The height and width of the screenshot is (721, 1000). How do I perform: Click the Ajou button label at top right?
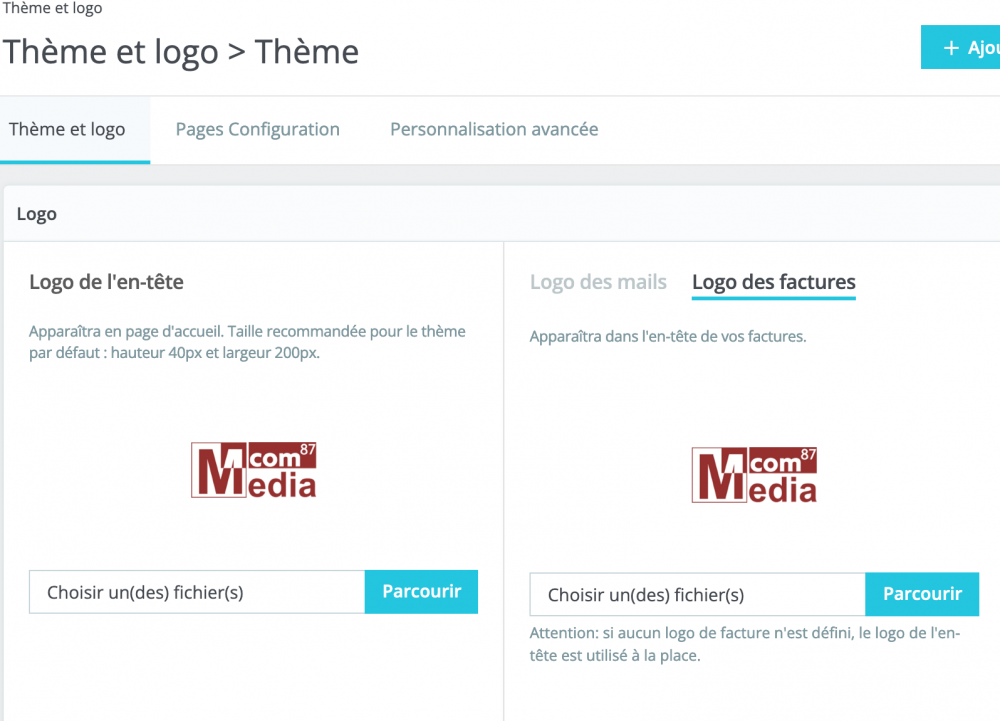click(983, 48)
